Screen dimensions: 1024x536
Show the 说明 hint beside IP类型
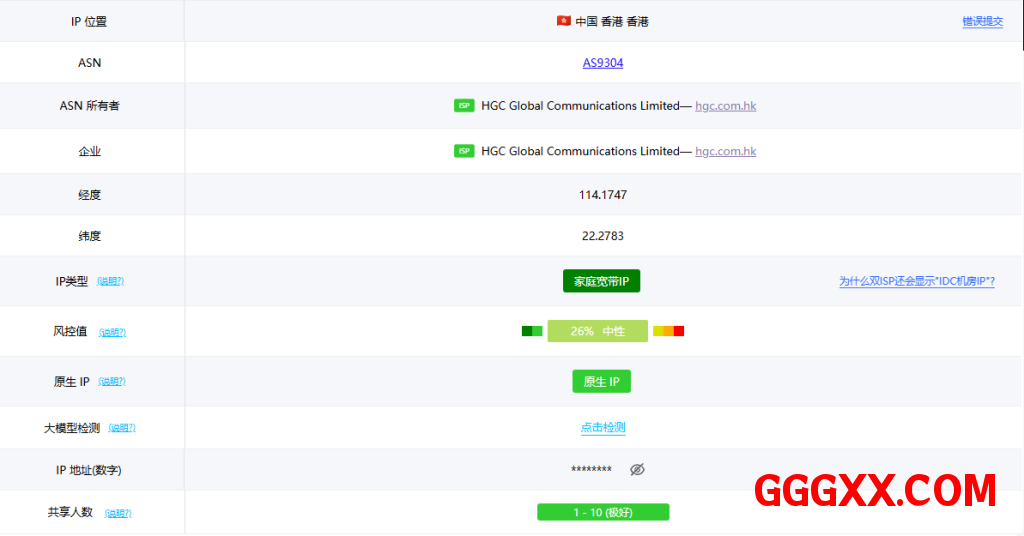point(111,282)
